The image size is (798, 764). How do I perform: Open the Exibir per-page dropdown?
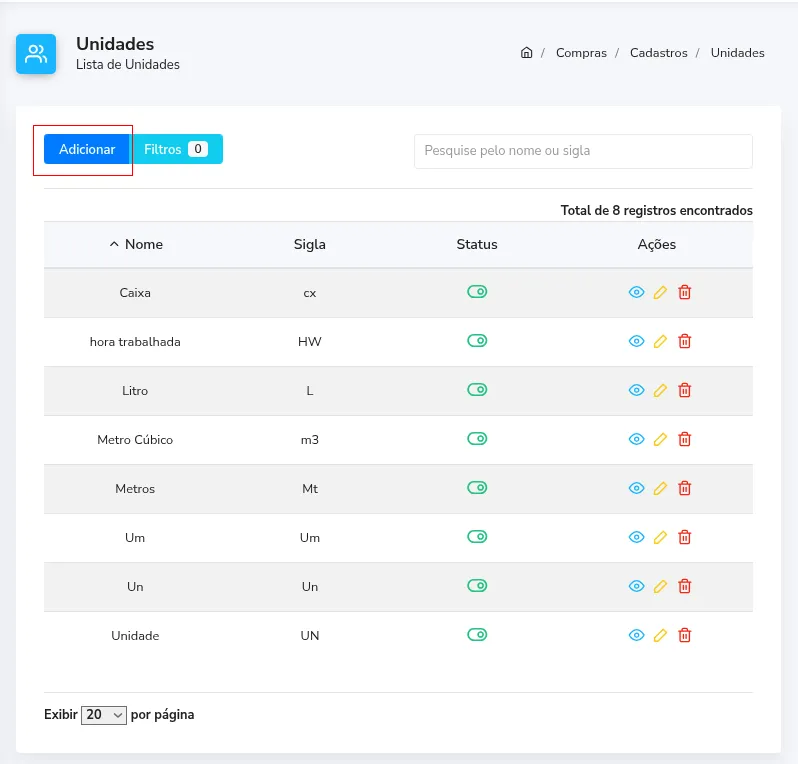(x=104, y=715)
